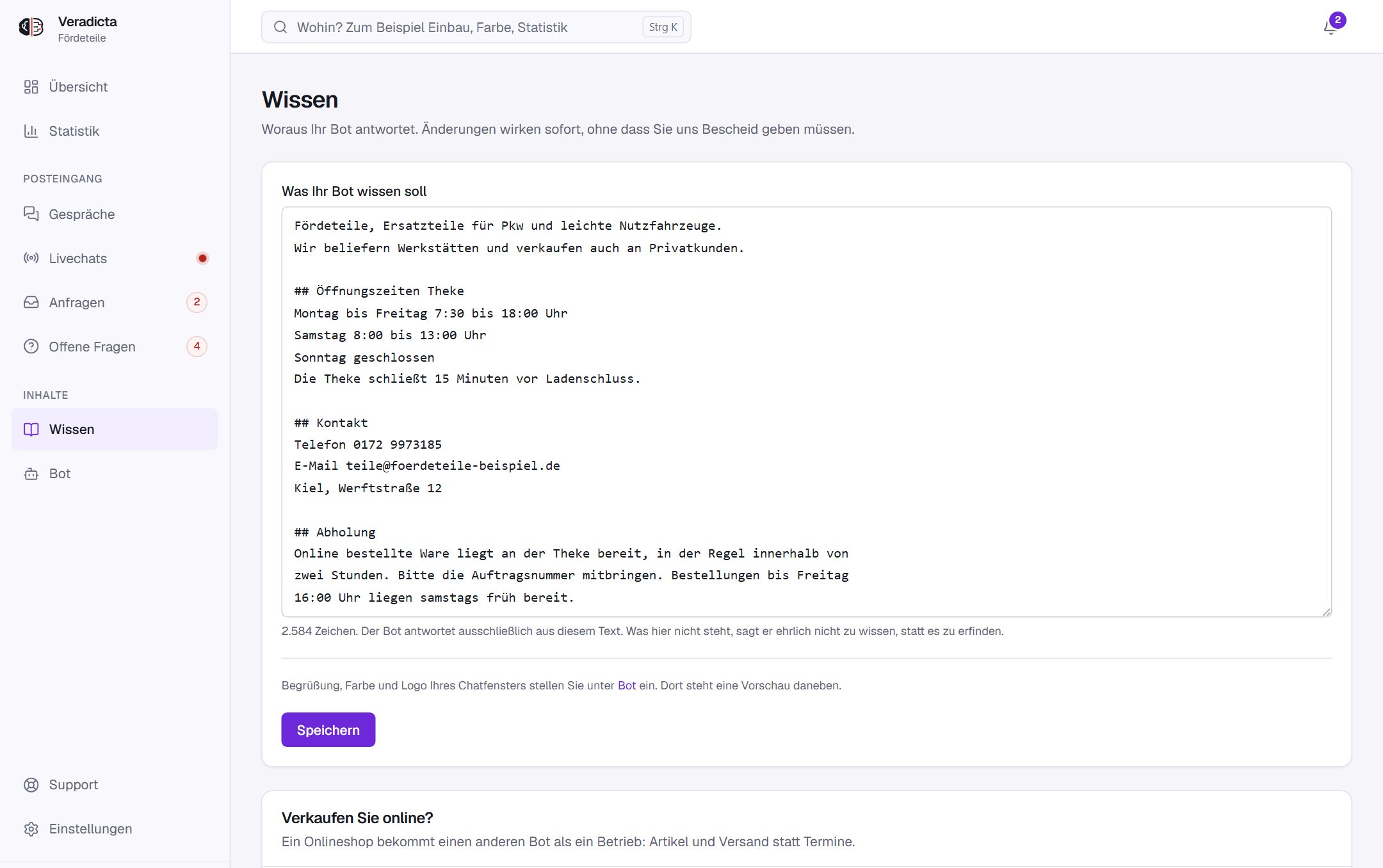The width and height of the screenshot is (1383, 868).
Task: Click into the bot knowledge textarea
Action: (807, 412)
